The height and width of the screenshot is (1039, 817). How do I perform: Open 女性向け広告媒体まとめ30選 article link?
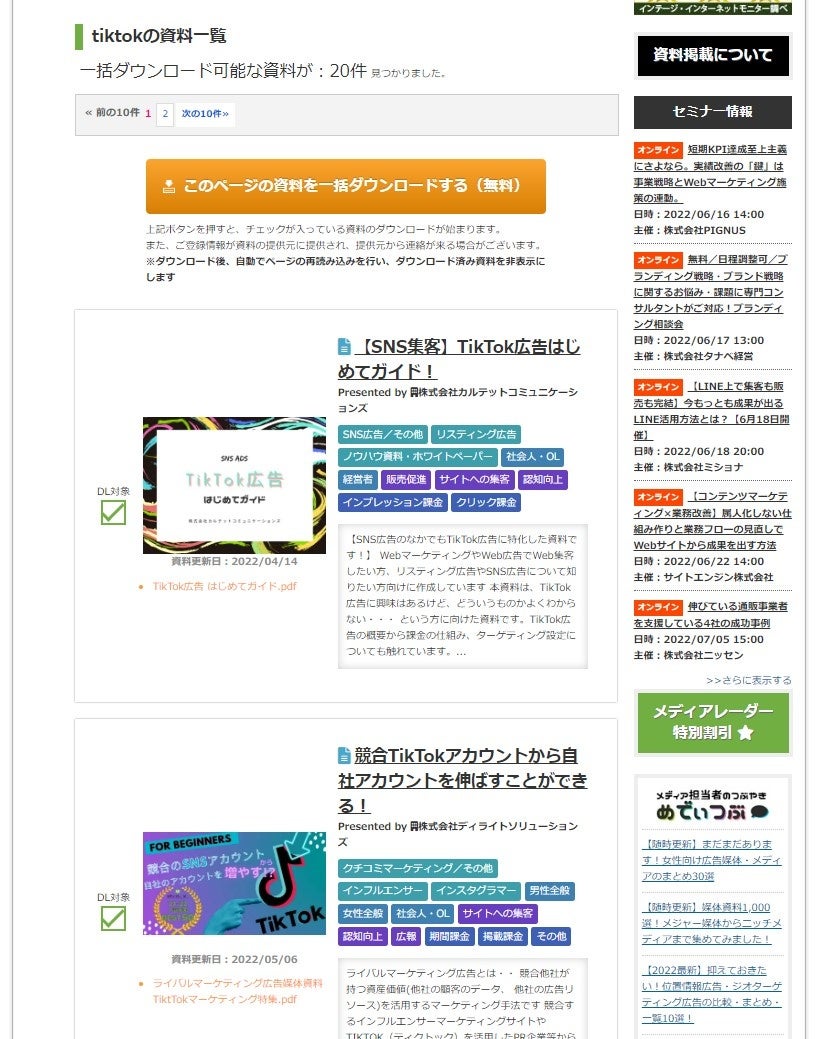[x=712, y=860]
